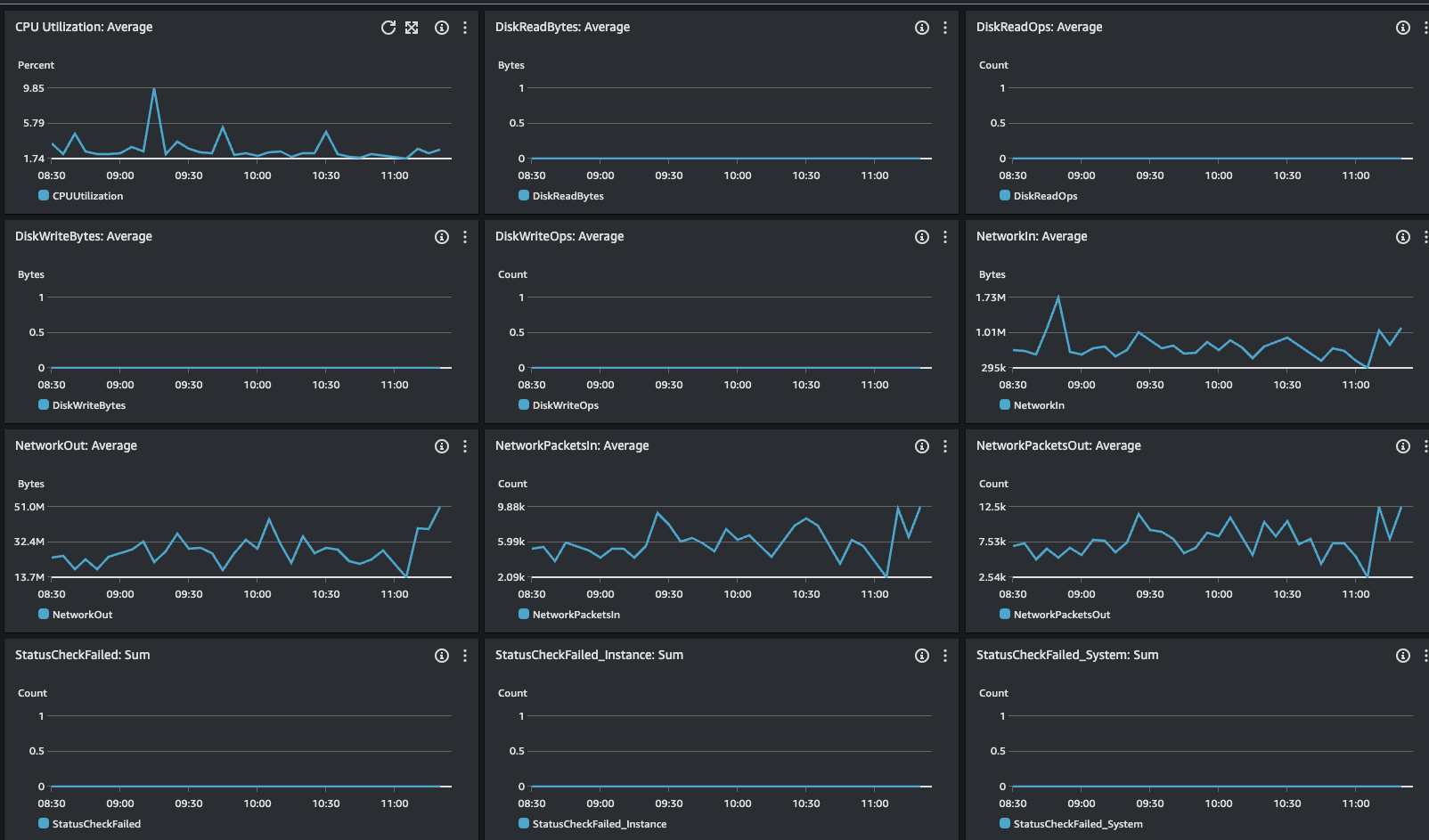The image size is (1429, 840).
Task: Click the NetworkIn legend color swatch
Action: pos(1005,405)
